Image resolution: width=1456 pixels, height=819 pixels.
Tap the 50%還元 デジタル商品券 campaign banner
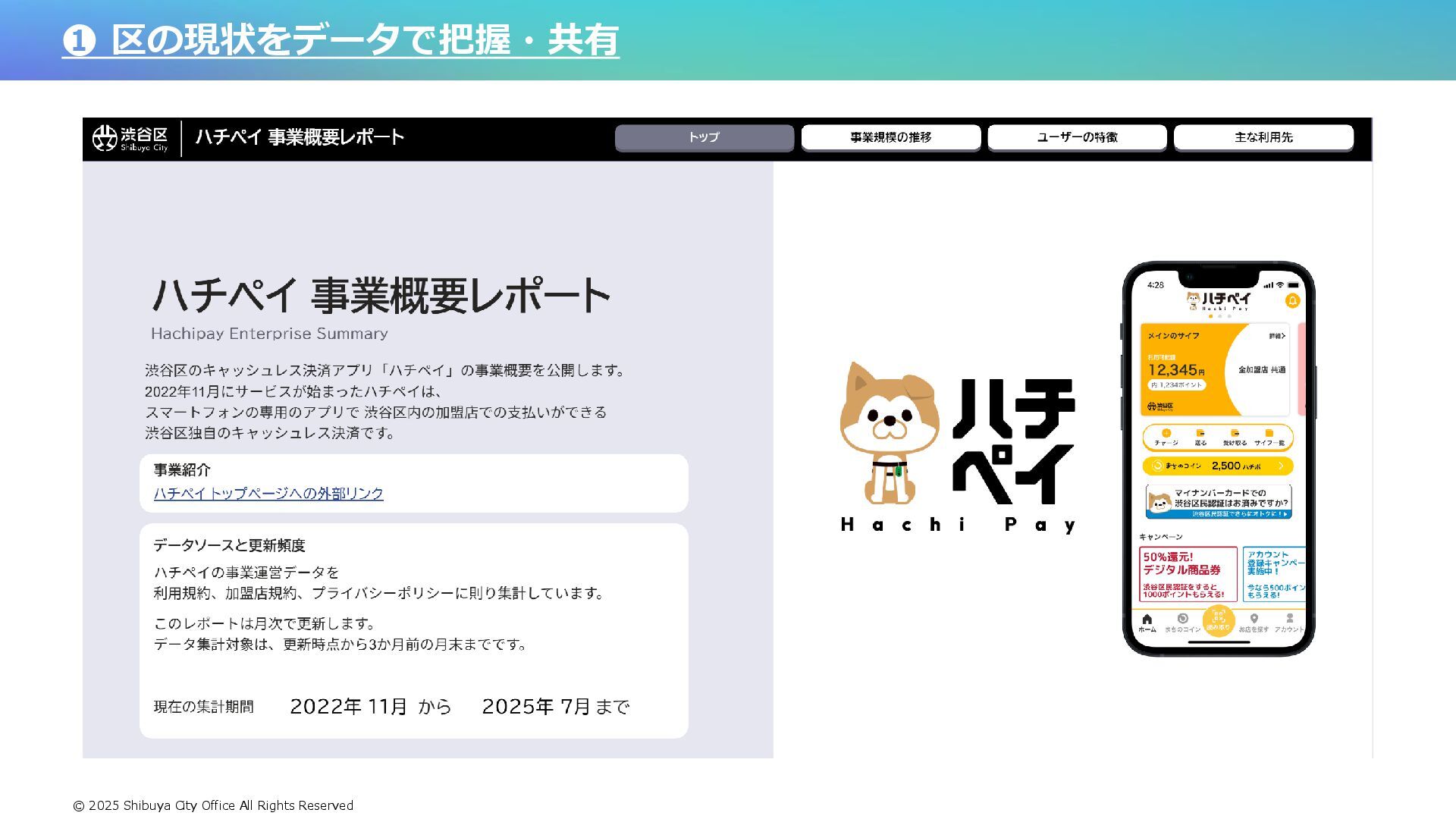click(1188, 574)
